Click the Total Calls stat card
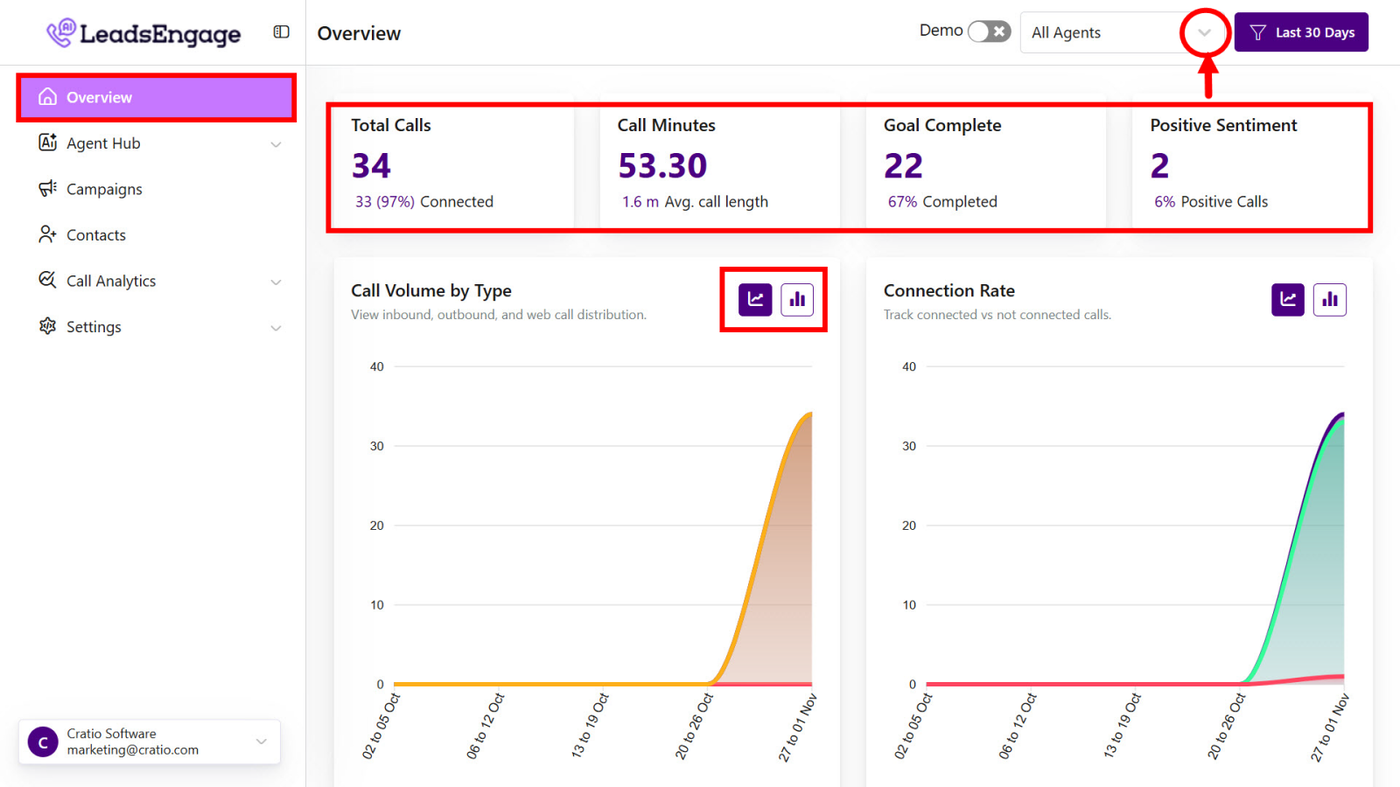Viewport: 1400px width, 787px height. tap(451, 166)
